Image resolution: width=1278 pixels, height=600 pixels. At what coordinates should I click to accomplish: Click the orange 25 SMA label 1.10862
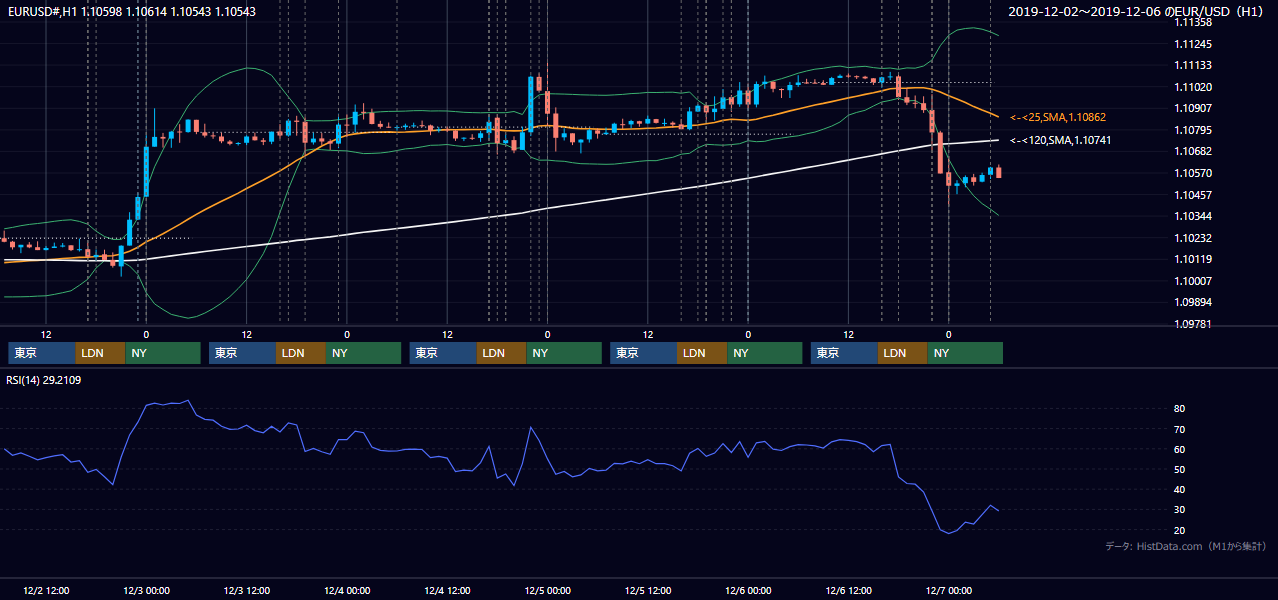point(1058,117)
